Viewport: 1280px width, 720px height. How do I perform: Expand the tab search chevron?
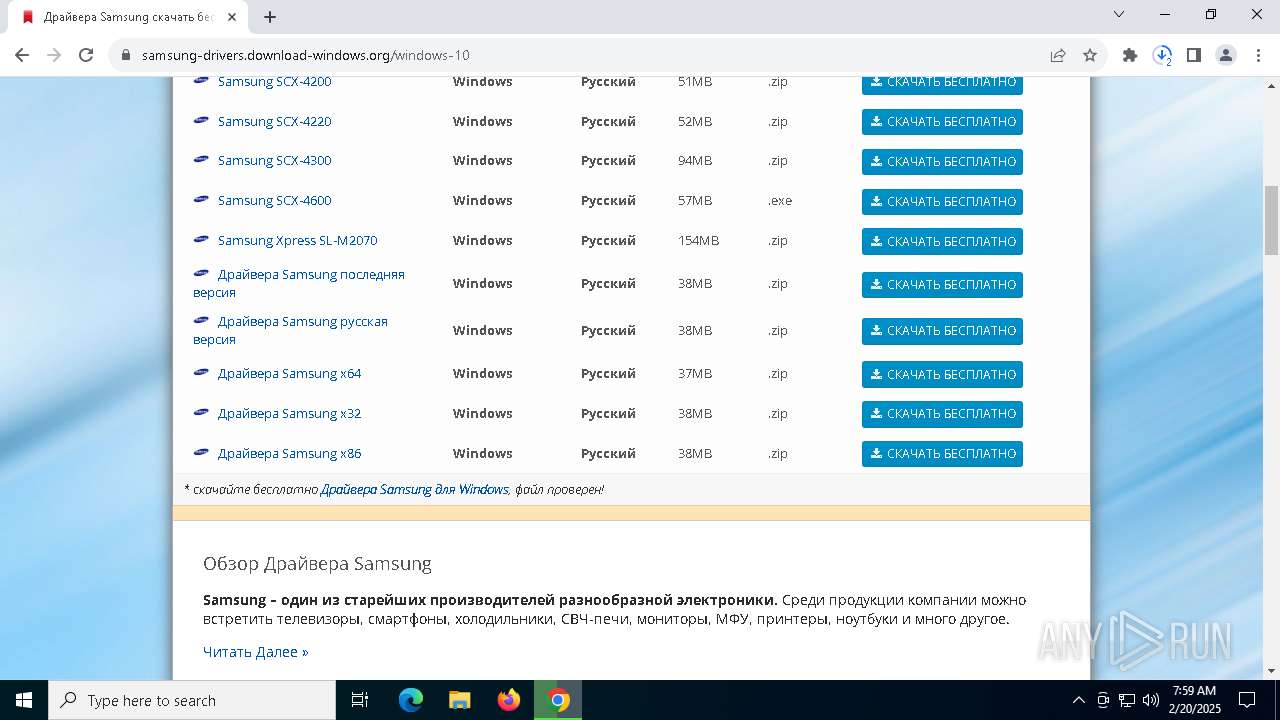(x=1119, y=15)
